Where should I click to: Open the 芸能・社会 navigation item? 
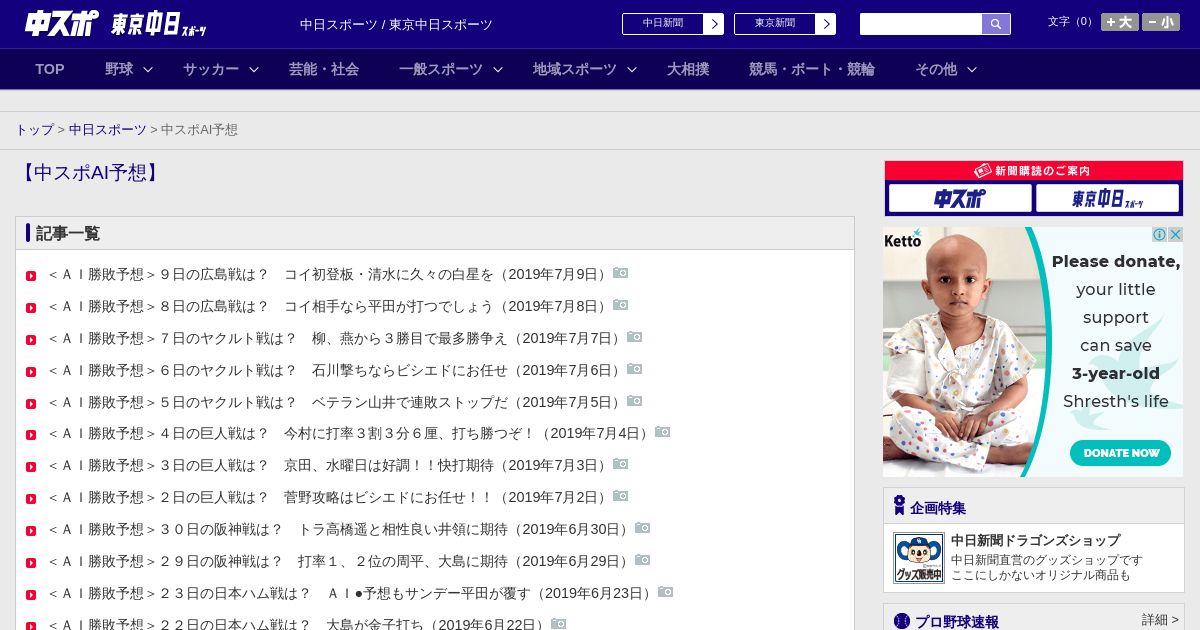coord(324,69)
